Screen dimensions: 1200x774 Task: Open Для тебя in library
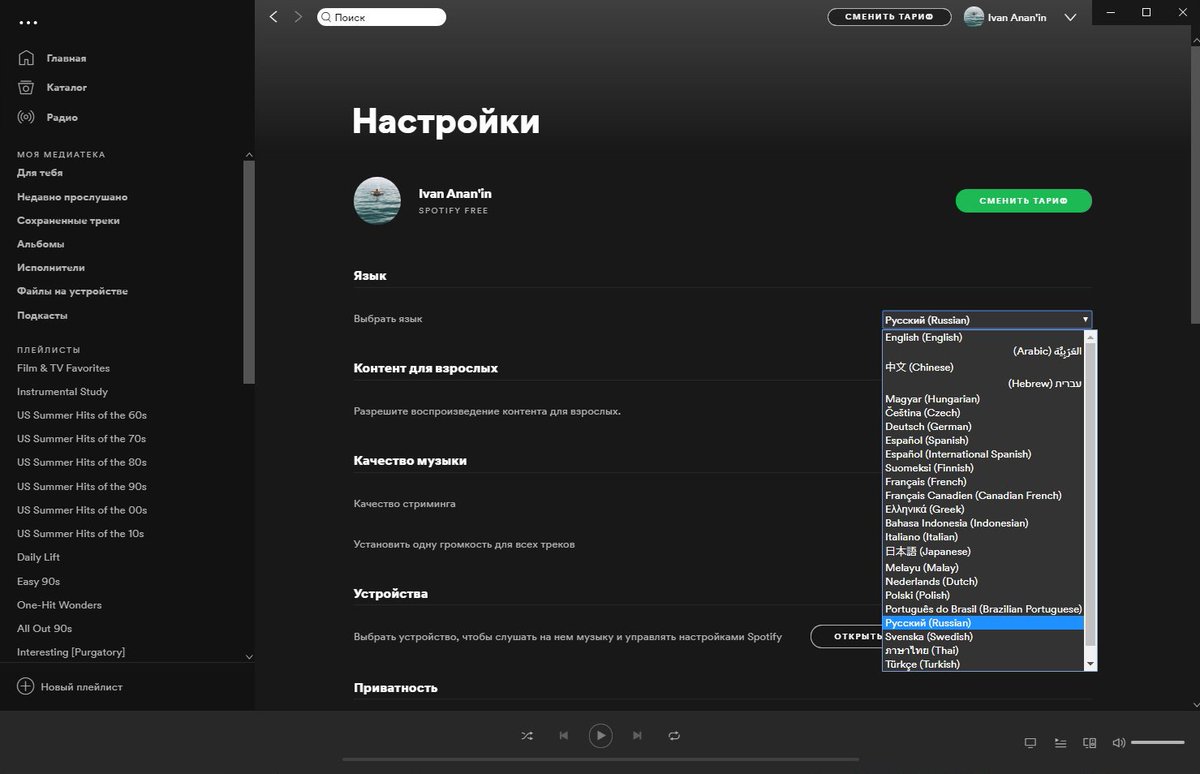point(40,173)
